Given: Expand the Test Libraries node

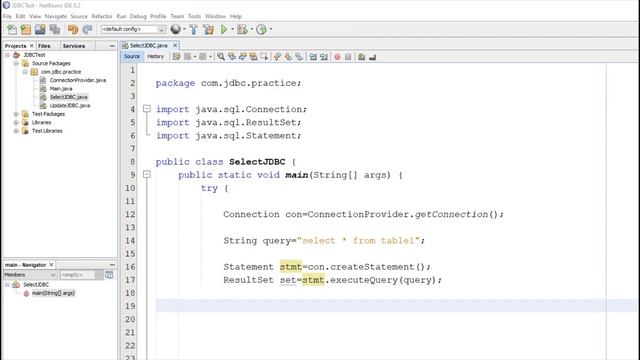Looking at the screenshot, I should coord(16,131).
